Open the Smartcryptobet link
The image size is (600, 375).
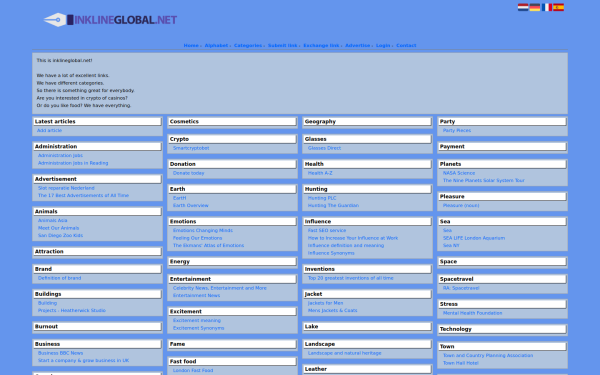(191, 148)
